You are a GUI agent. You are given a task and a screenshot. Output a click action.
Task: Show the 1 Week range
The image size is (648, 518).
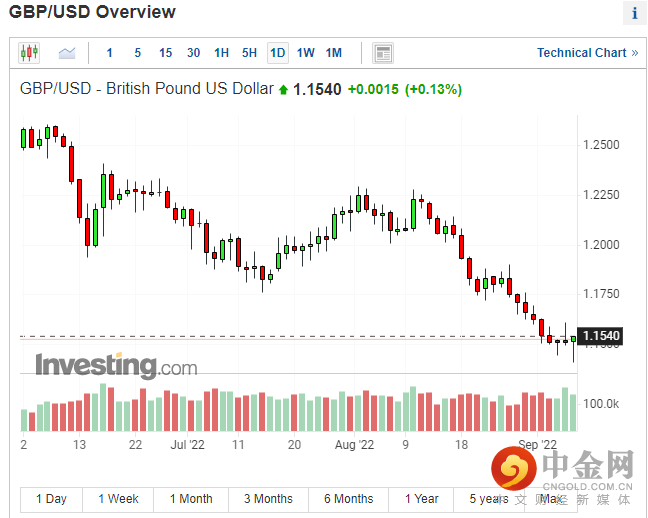click(118, 499)
